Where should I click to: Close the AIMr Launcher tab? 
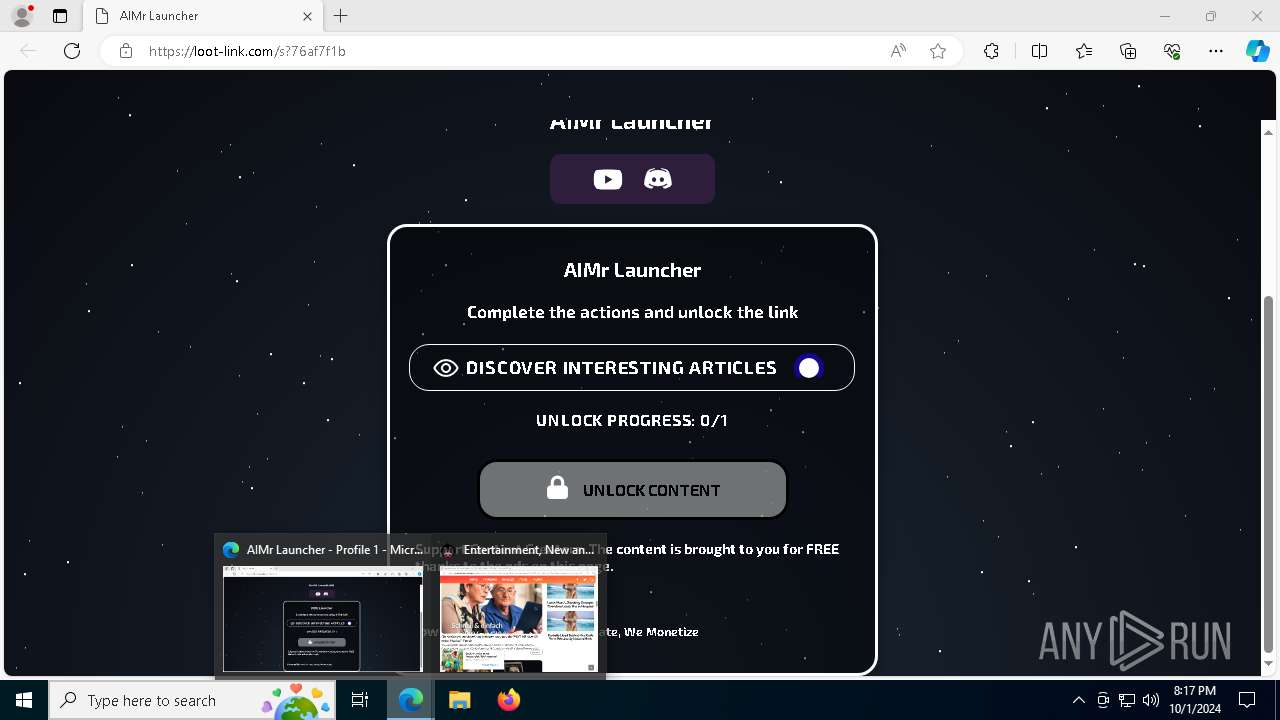coord(308,16)
